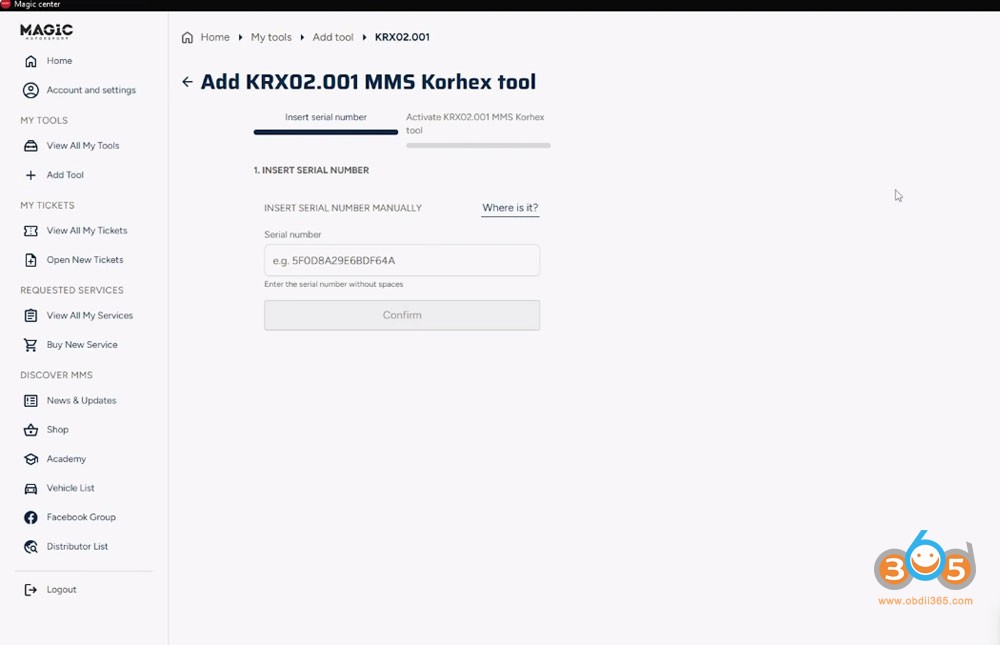1000x645 pixels.
Task: Select Buy New Service in sidebar
Action: pyautogui.click(x=82, y=345)
